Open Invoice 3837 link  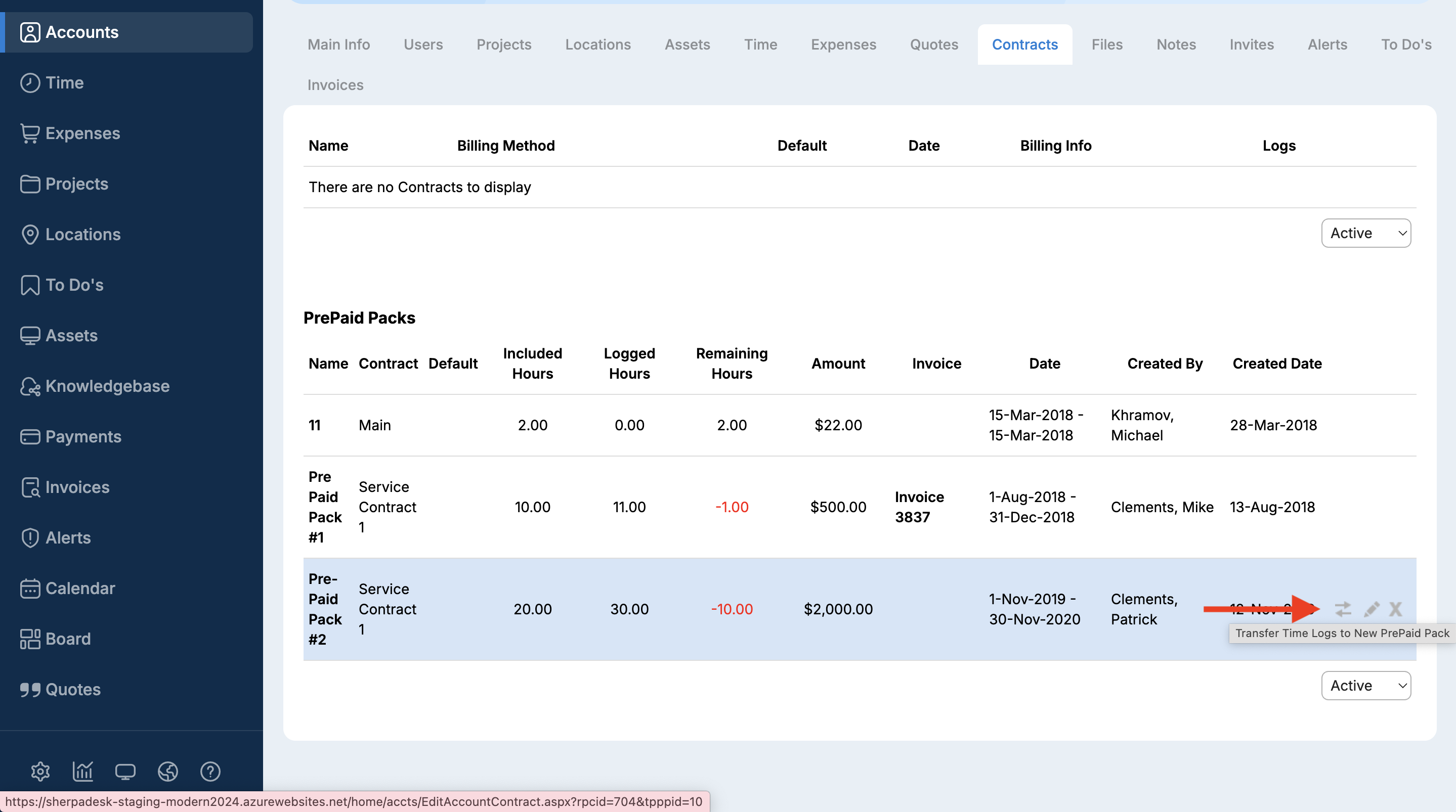[x=919, y=507]
